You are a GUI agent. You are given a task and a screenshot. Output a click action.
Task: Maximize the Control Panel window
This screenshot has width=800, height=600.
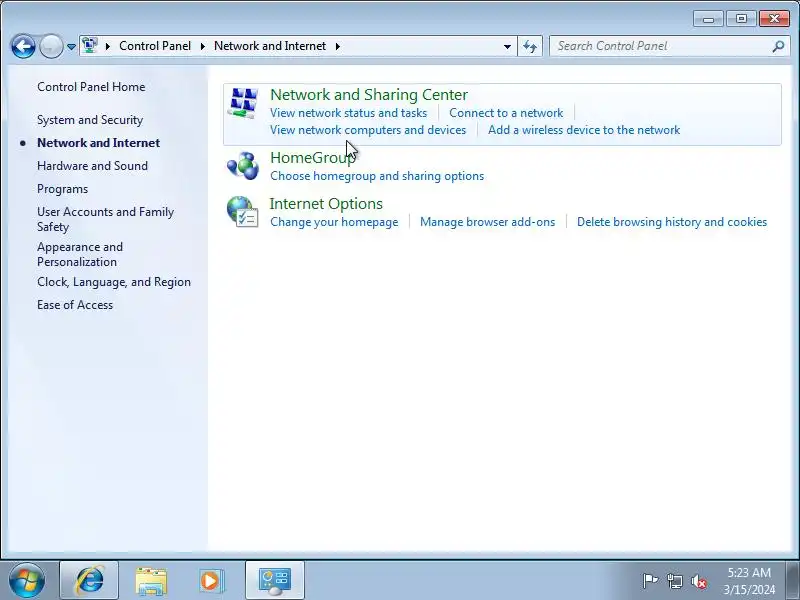[741, 19]
